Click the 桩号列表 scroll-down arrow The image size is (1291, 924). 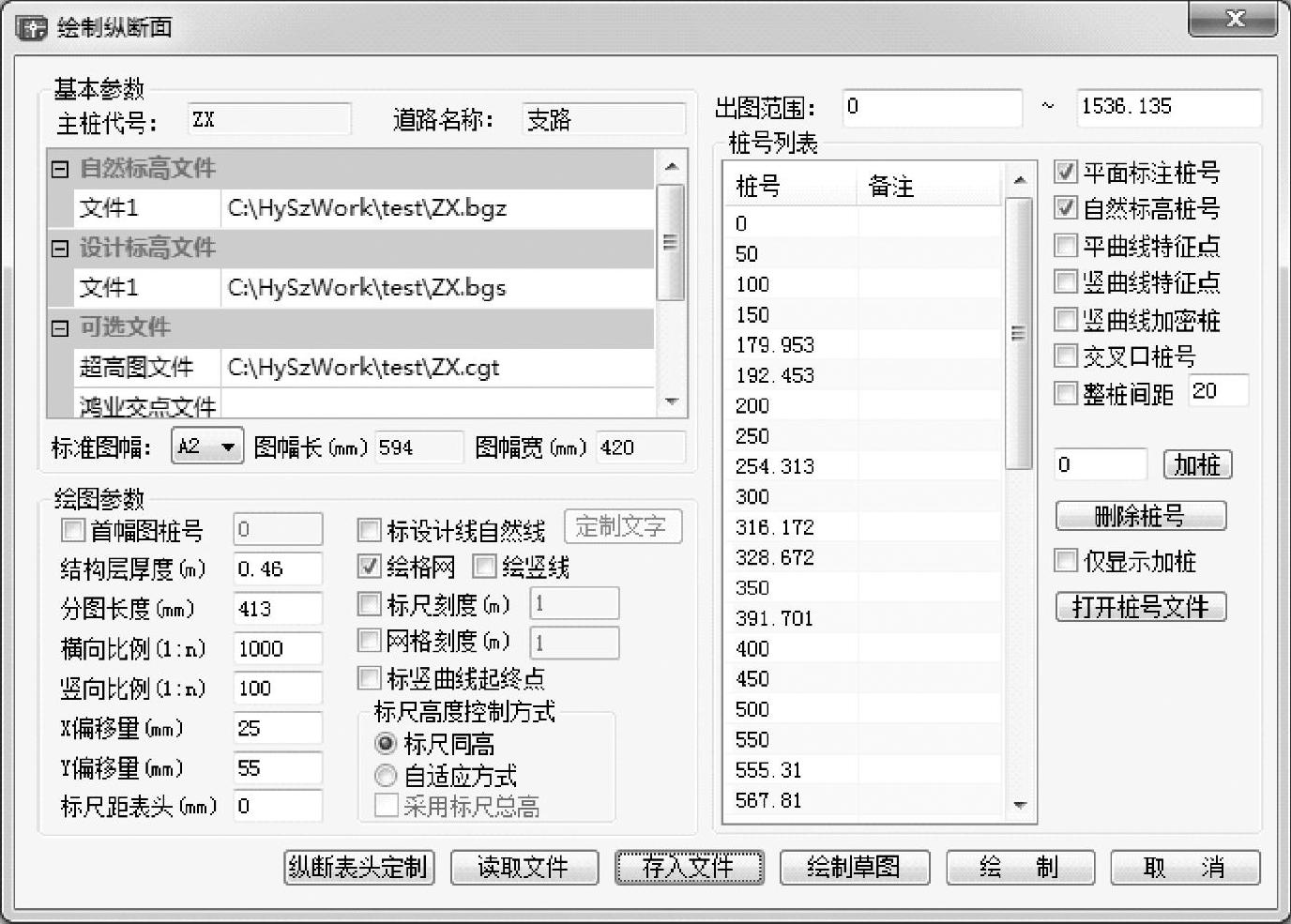[1019, 805]
